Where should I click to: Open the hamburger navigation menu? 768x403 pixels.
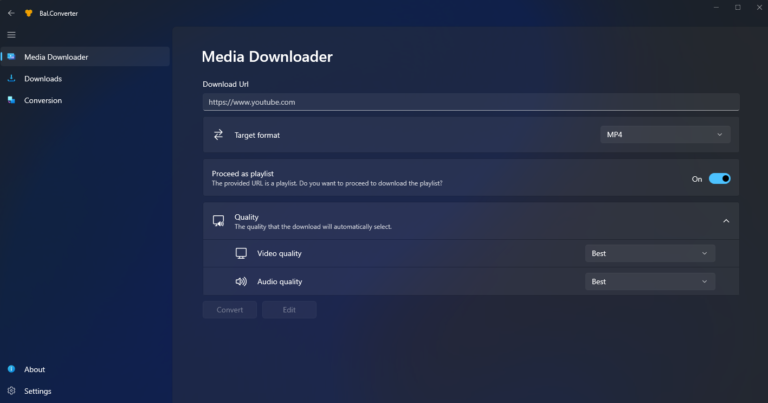(11, 35)
